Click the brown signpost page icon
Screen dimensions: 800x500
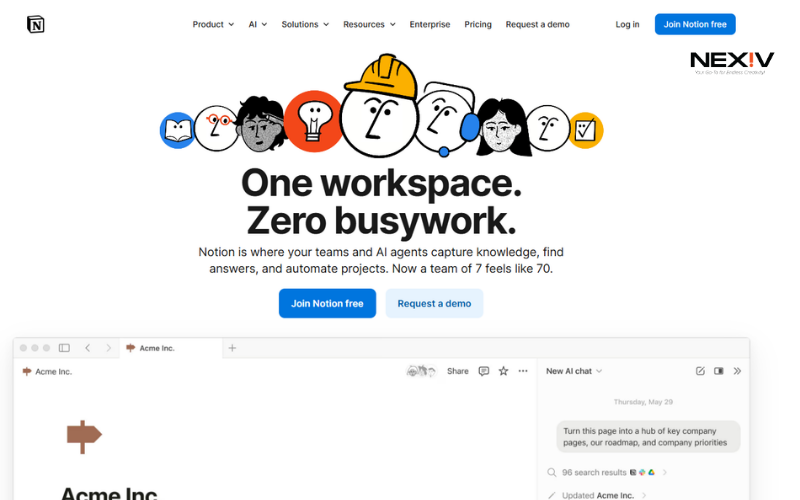tap(84, 437)
